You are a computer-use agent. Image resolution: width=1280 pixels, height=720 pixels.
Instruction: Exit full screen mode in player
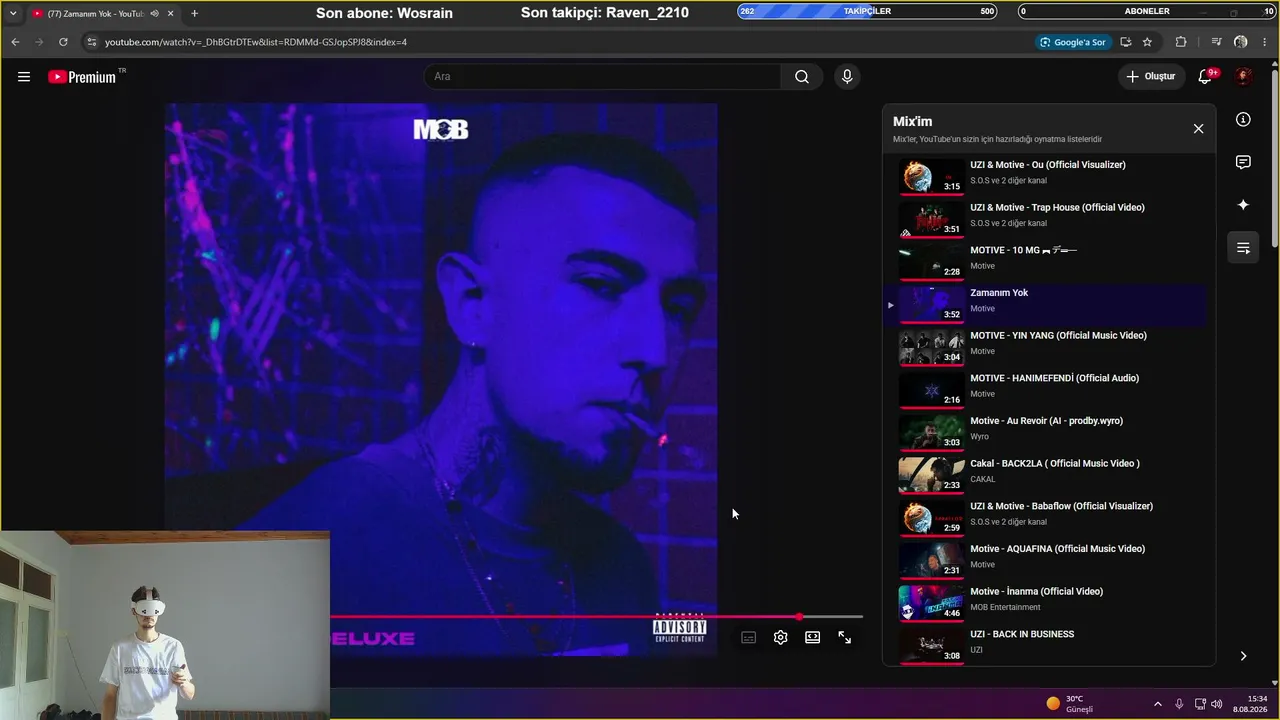(x=845, y=637)
